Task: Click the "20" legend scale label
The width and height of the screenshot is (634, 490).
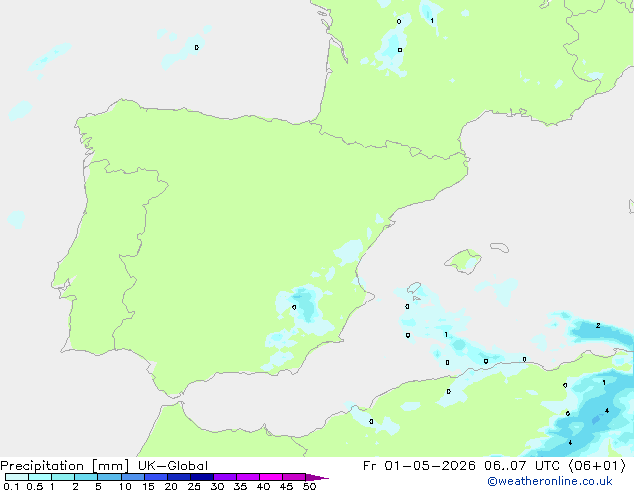Action: [x=171, y=486]
